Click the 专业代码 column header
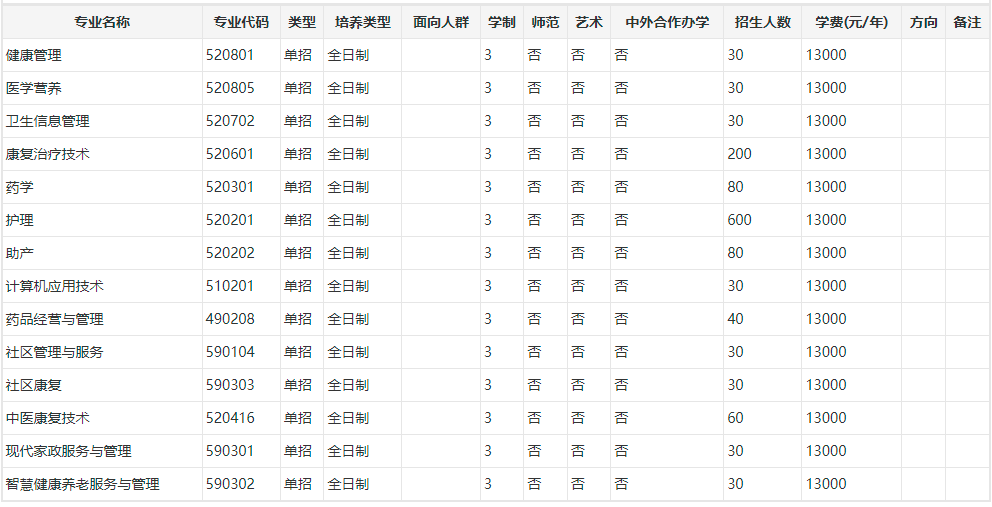This screenshot has height=507, width=992. pos(241,22)
